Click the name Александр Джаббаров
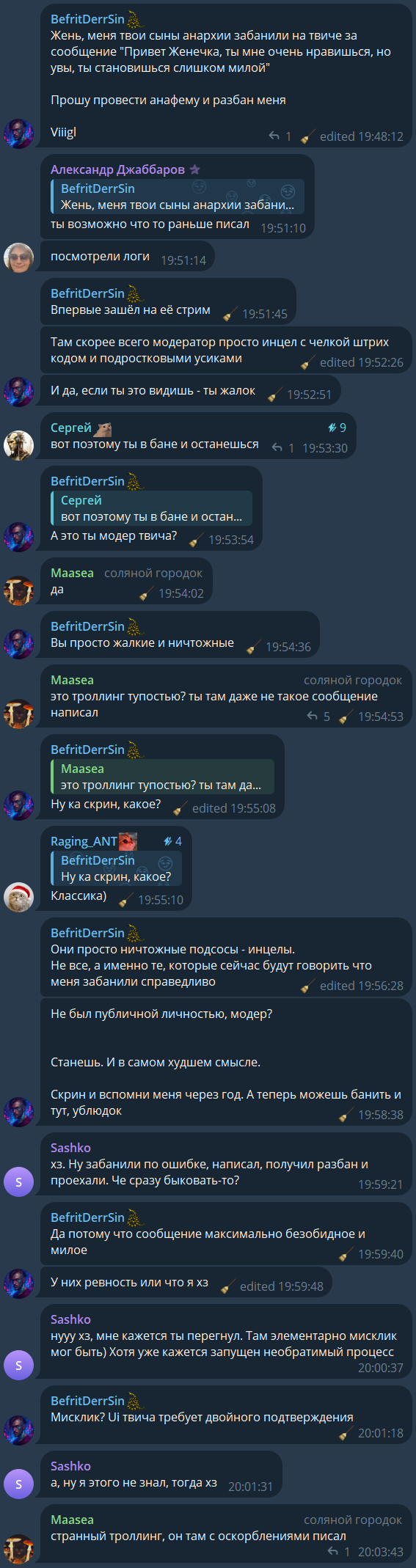 (117, 169)
